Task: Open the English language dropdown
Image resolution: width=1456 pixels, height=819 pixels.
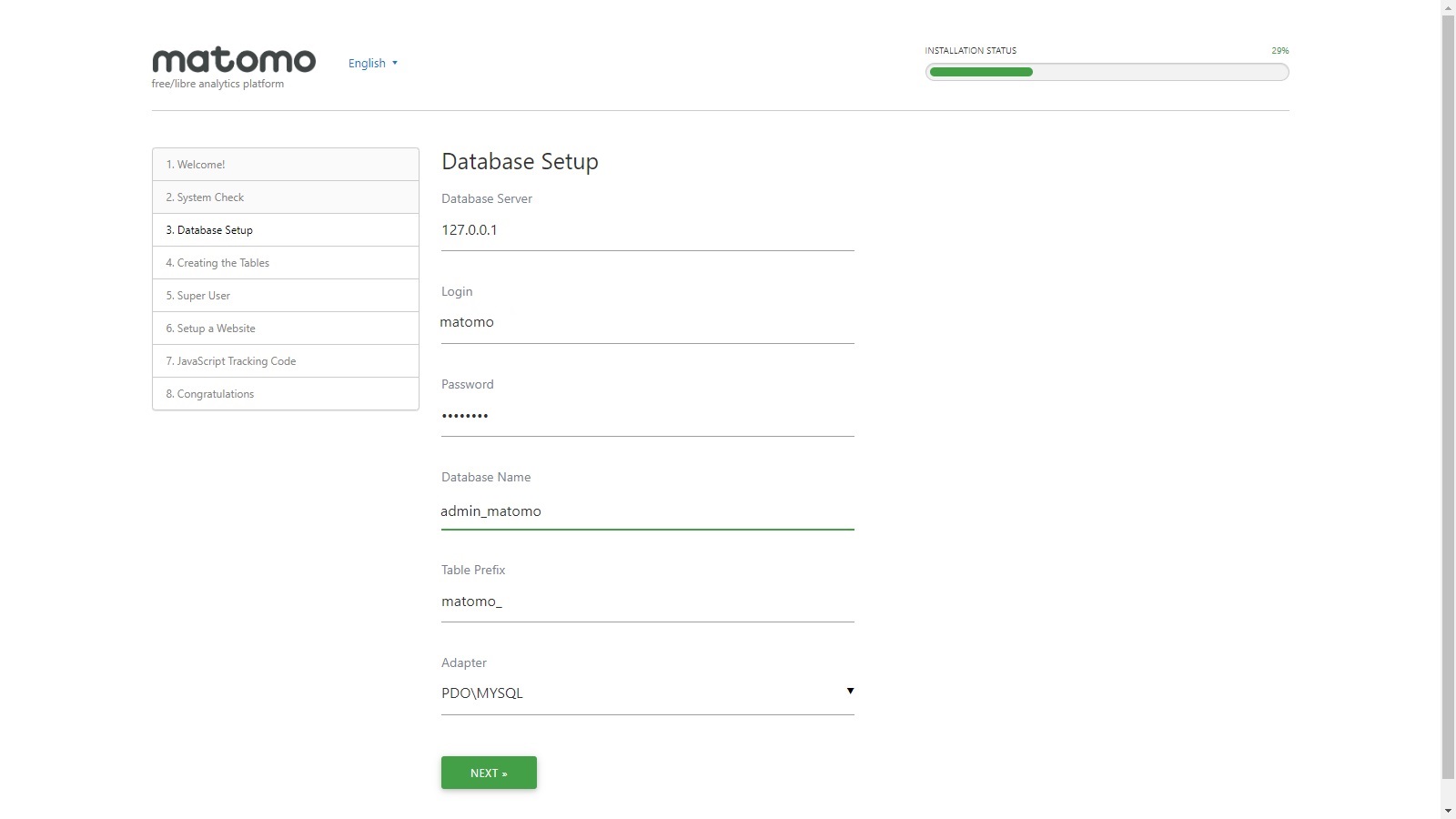Action: tap(372, 63)
